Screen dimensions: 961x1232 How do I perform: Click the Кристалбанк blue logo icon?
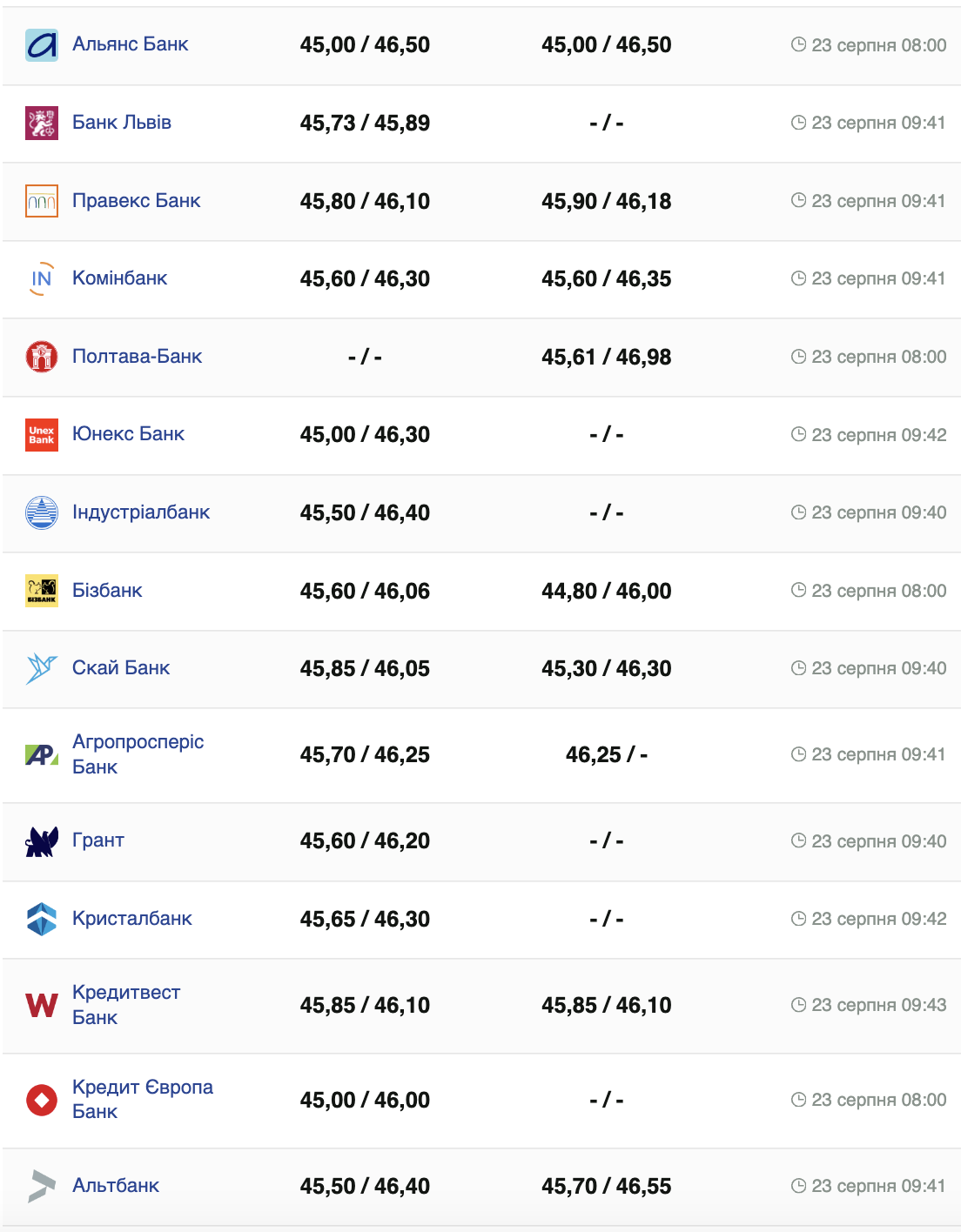pyautogui.click(x=42, y=919)
